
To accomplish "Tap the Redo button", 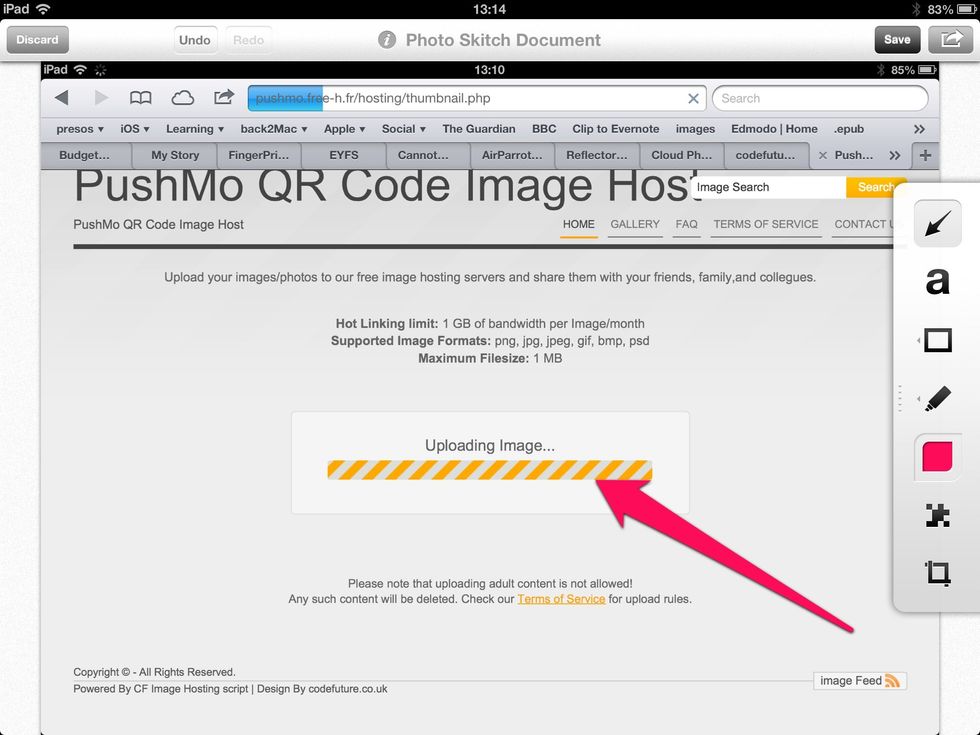I will (x=248, y=40).
